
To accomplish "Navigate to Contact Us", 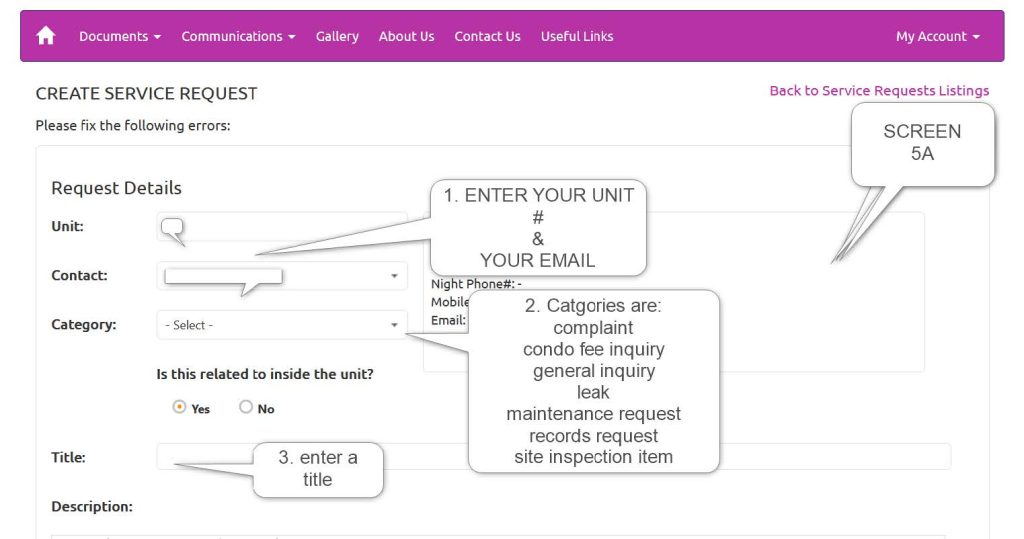I will pyautogui.click(x=487, y=36).
